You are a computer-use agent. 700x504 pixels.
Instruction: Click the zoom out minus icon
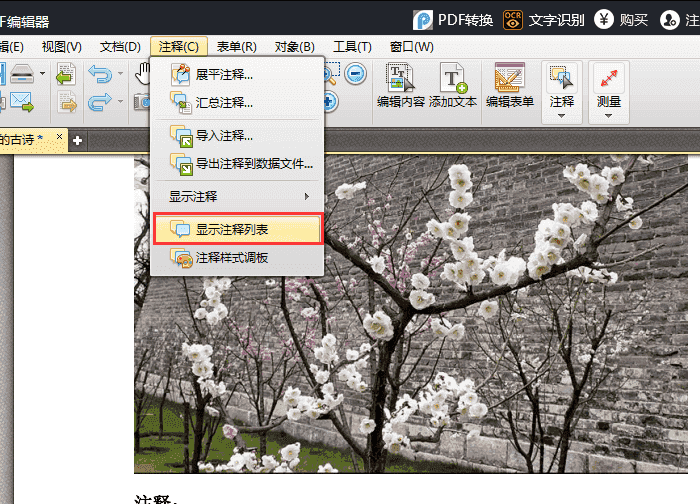tap(356, 73)
